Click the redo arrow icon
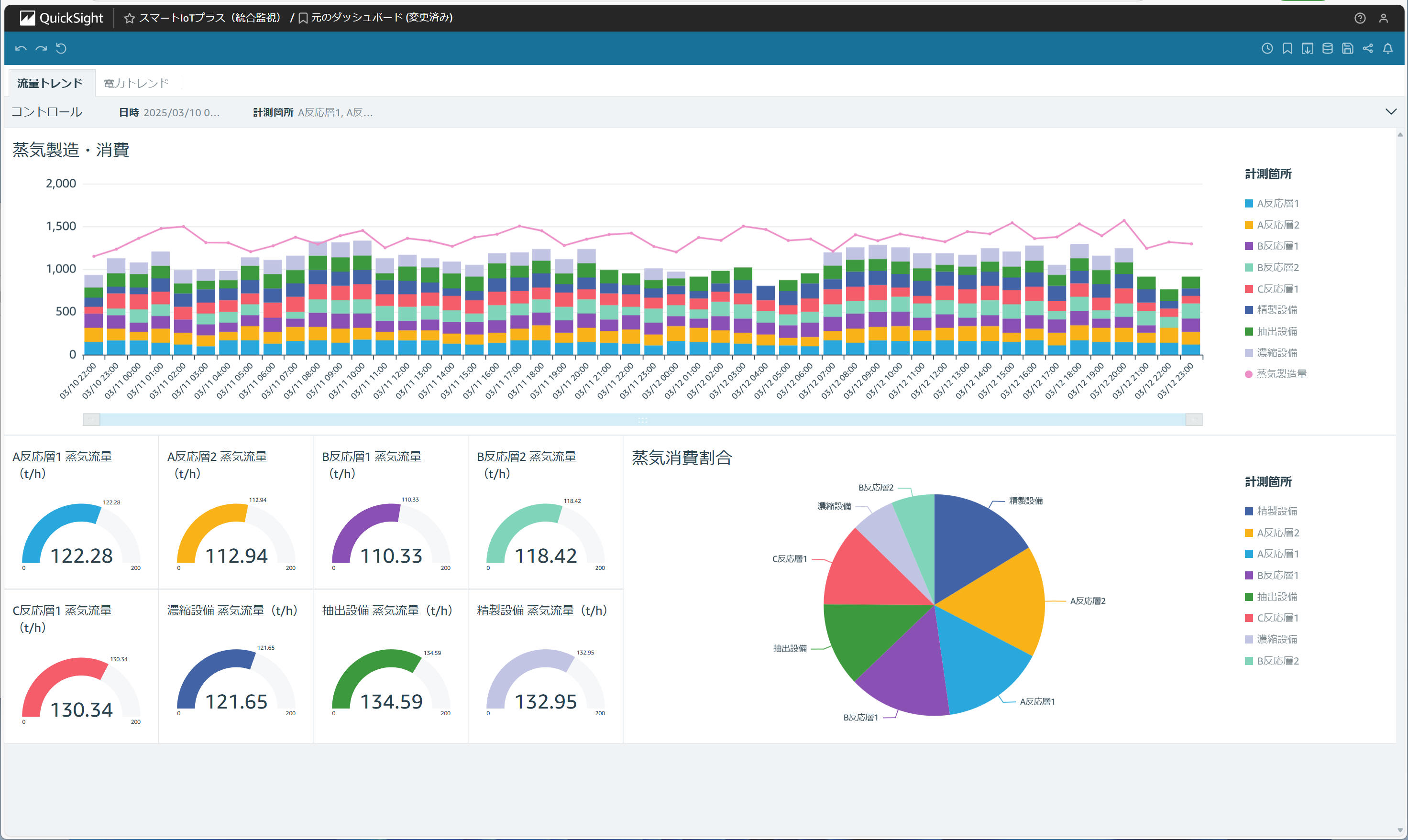Image resolution: width=1408 pixels, height=840 pixels. tap(41, 48)
